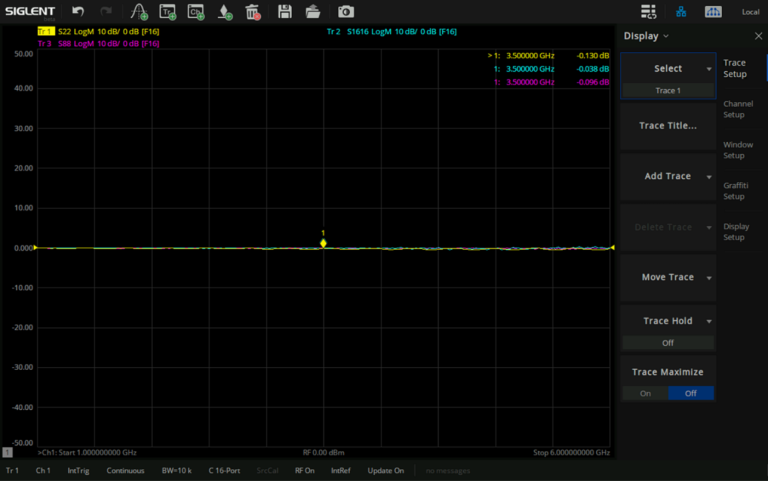The image size is (768, 481).
Task: Click the network connection icon
Action: [x=681, y=12]
